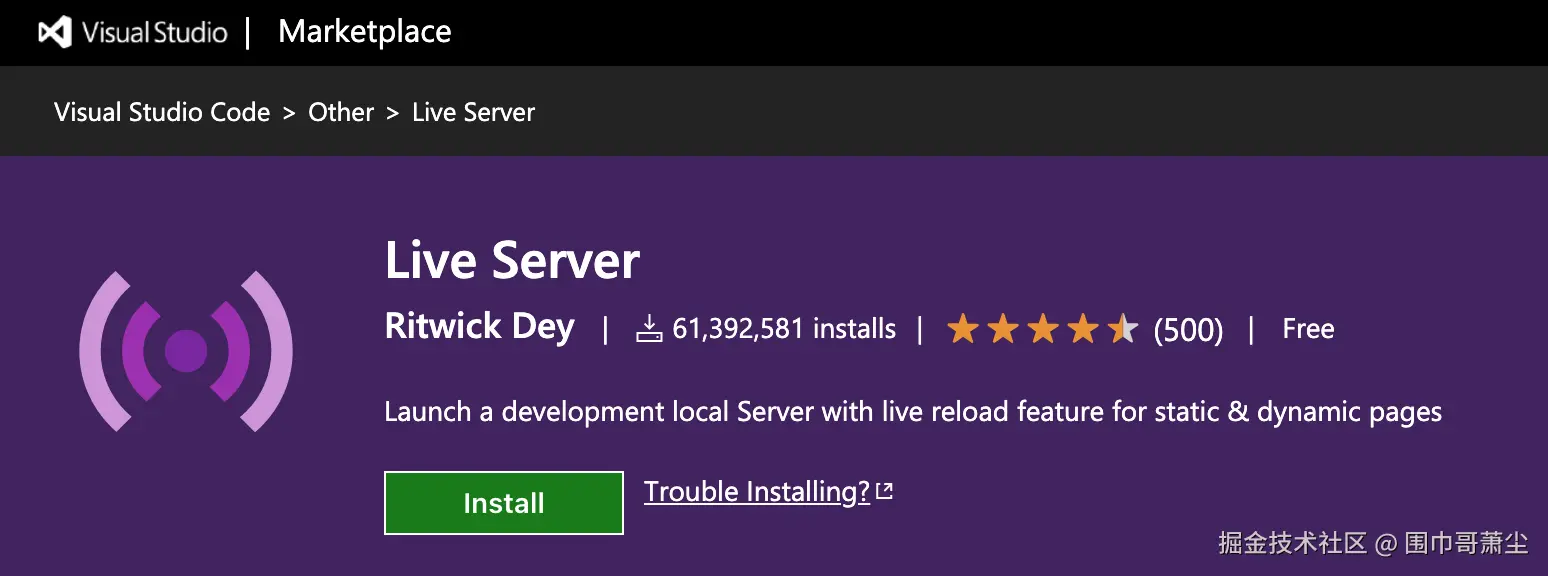Open the Other category breadcrumb

tap(340, 112)
